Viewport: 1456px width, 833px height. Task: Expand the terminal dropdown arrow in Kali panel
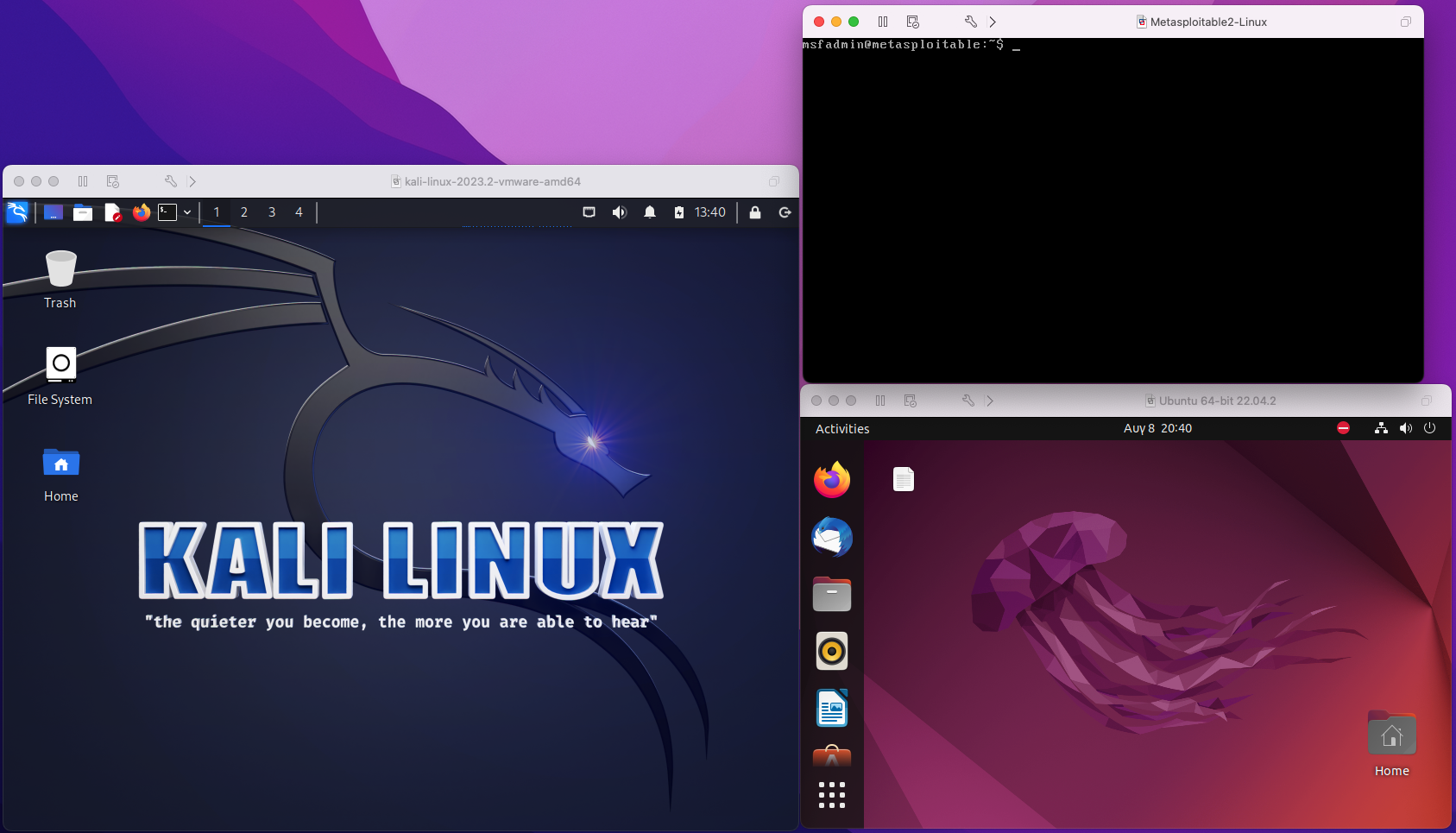click(187, 212)
